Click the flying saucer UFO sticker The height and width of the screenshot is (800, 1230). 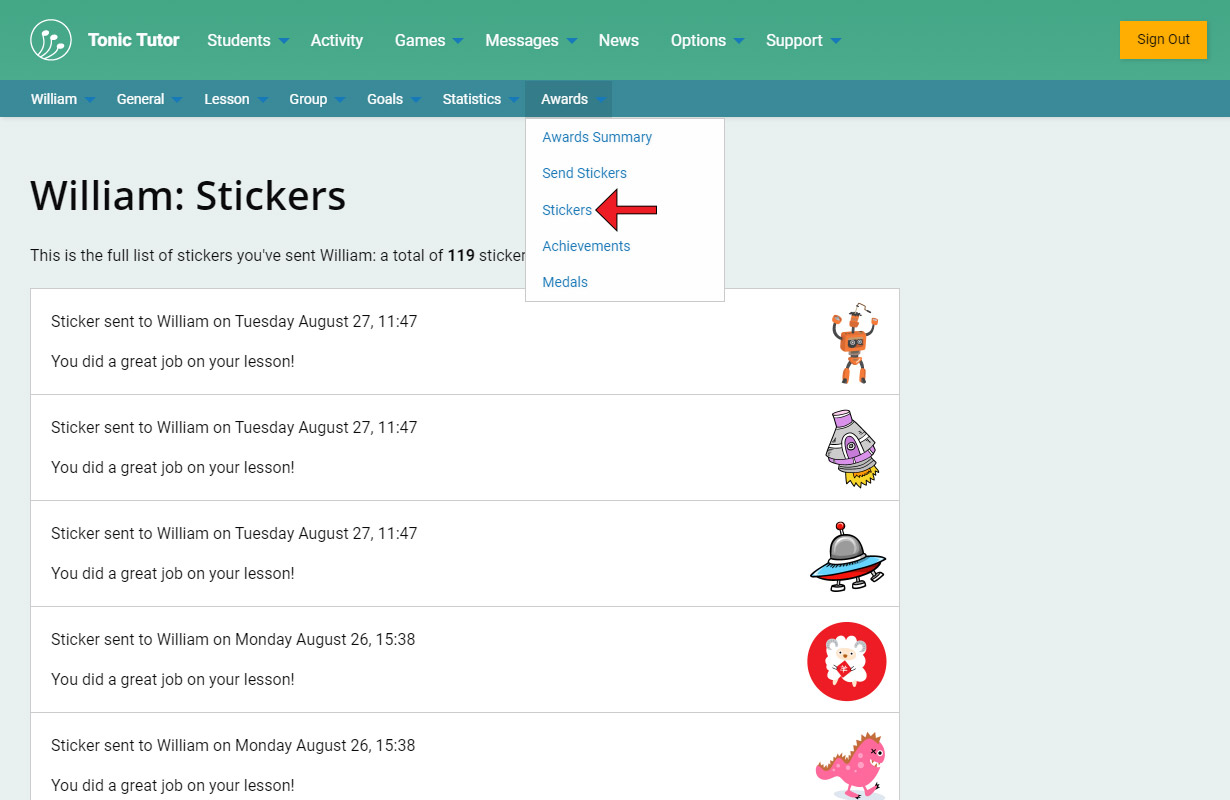pos(847,556)
